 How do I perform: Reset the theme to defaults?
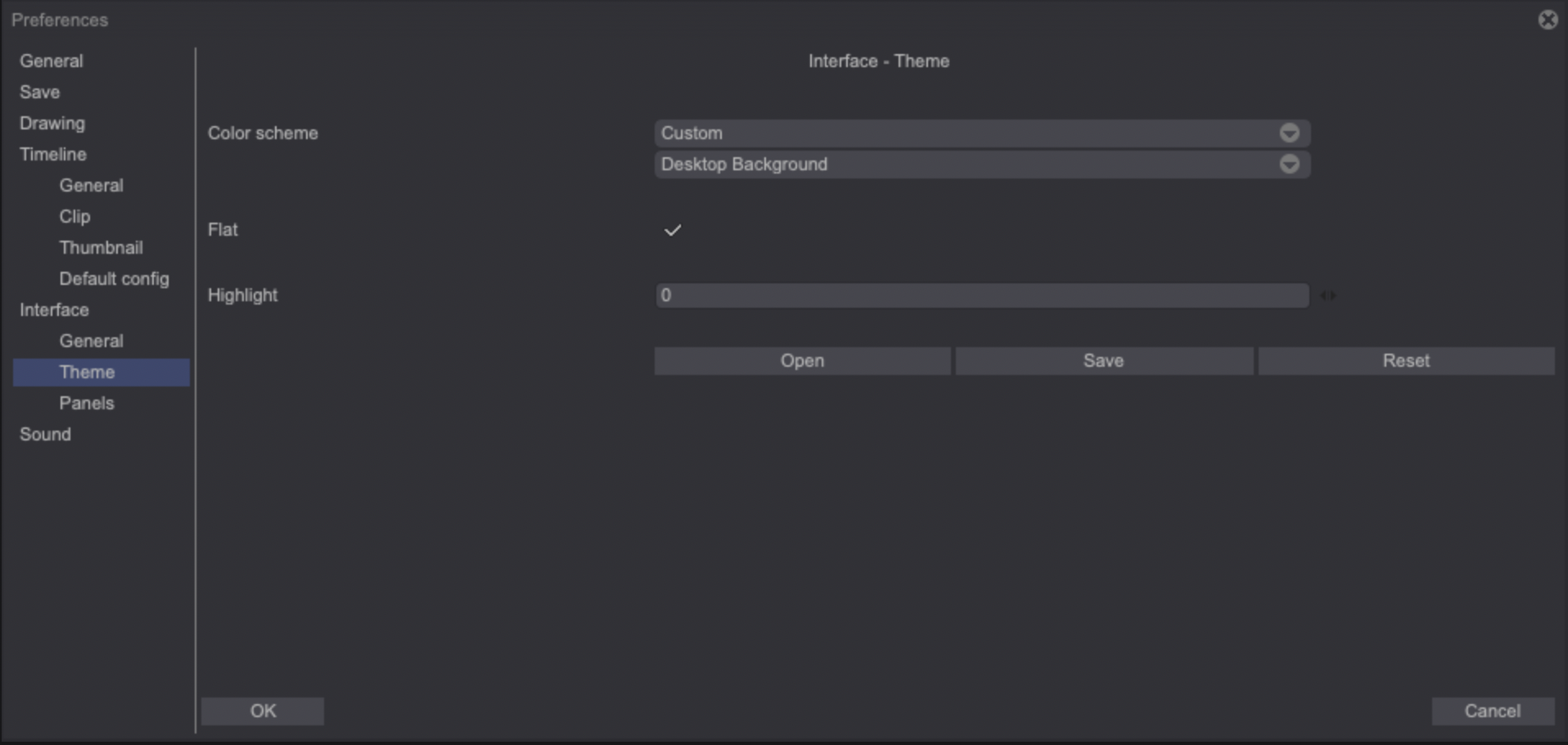click(x=1406, y=360)
